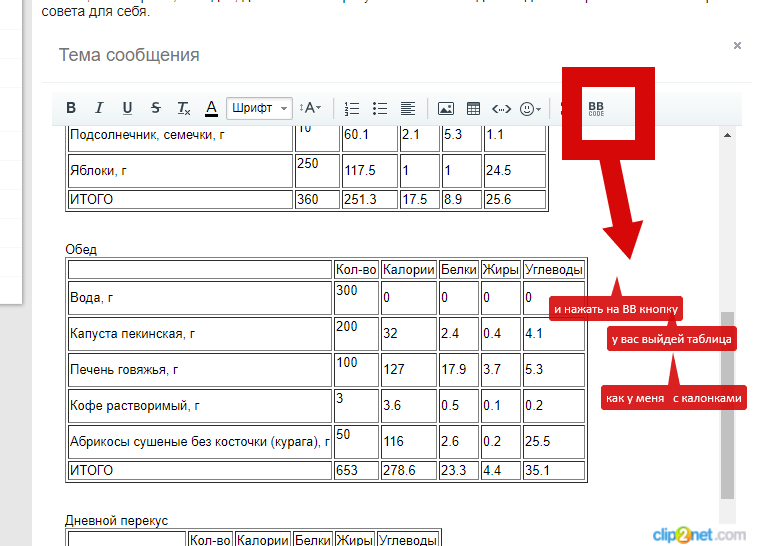Toggle italic text style
Image resolution: width=761 pixels, height=546 pixels.
(99, 108)
